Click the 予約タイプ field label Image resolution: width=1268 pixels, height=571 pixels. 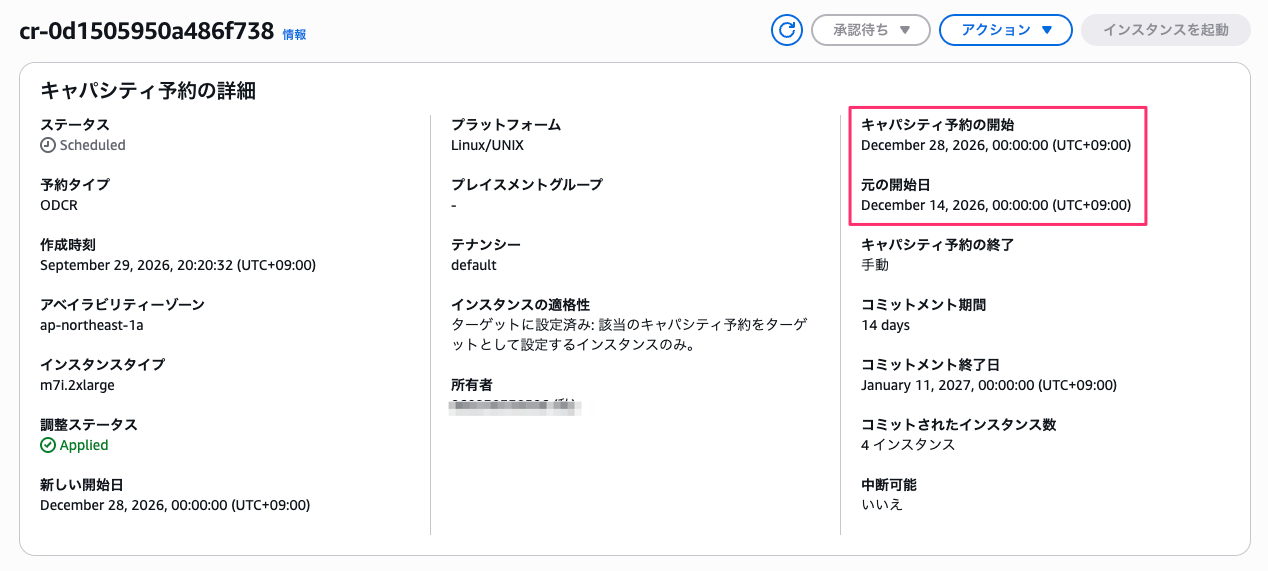(75, 185)
